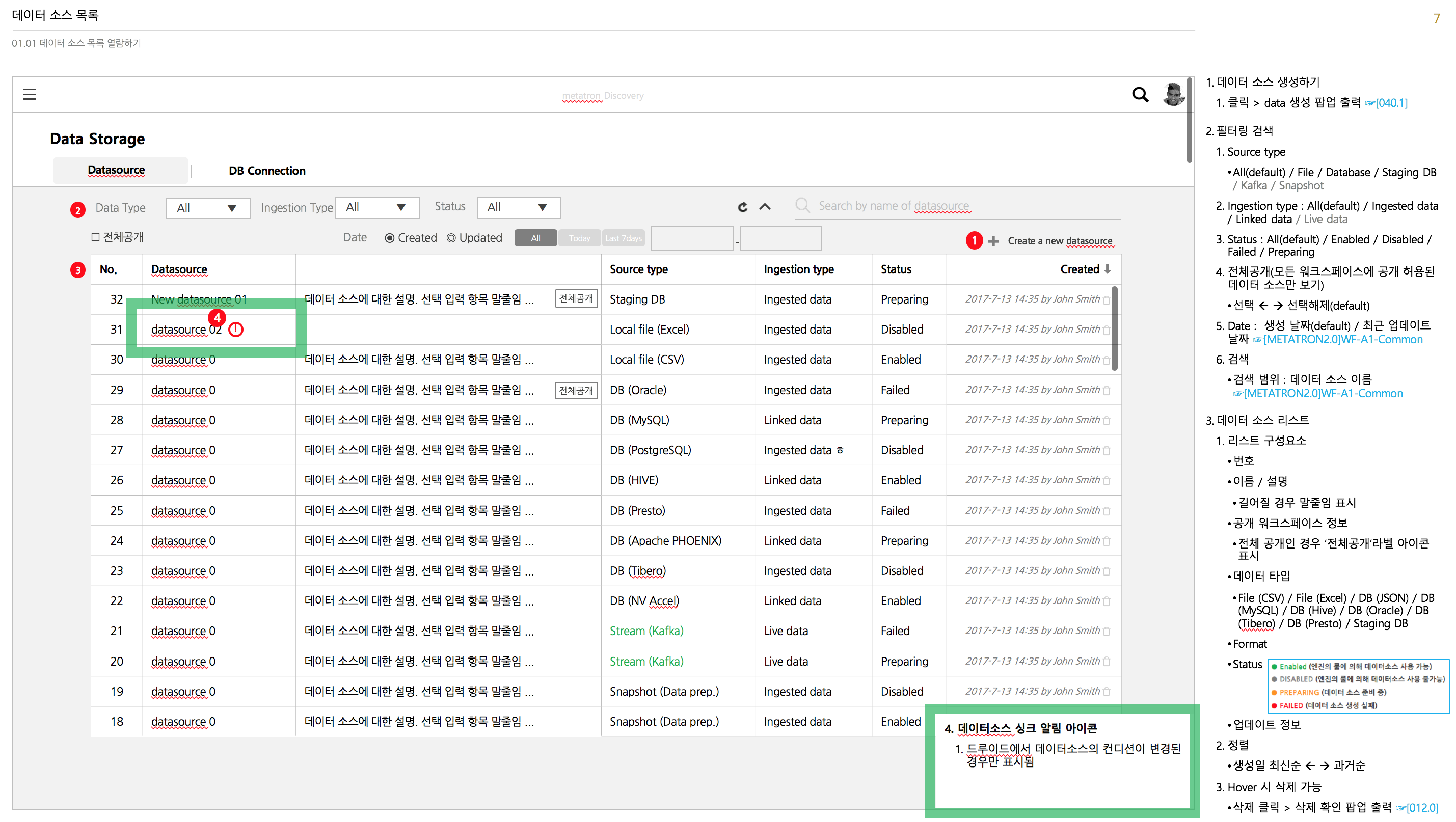The image size is (1456, 822).
Task: Click the end date input field
Action: click(780, 238)
